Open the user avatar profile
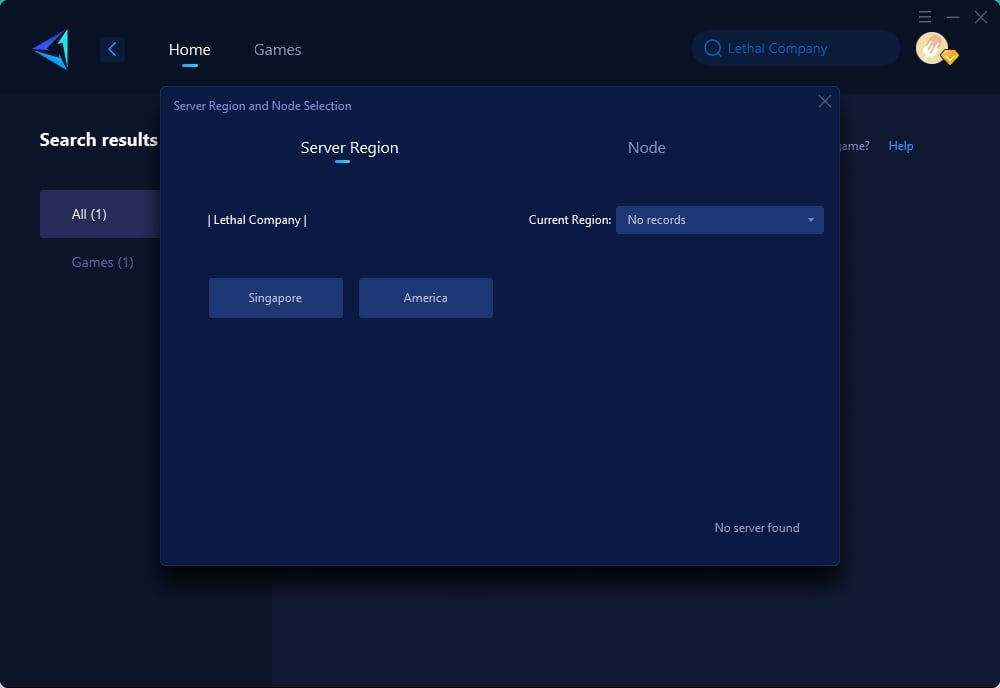Screen dimensions: 1000x688 [x=933, y=48]
